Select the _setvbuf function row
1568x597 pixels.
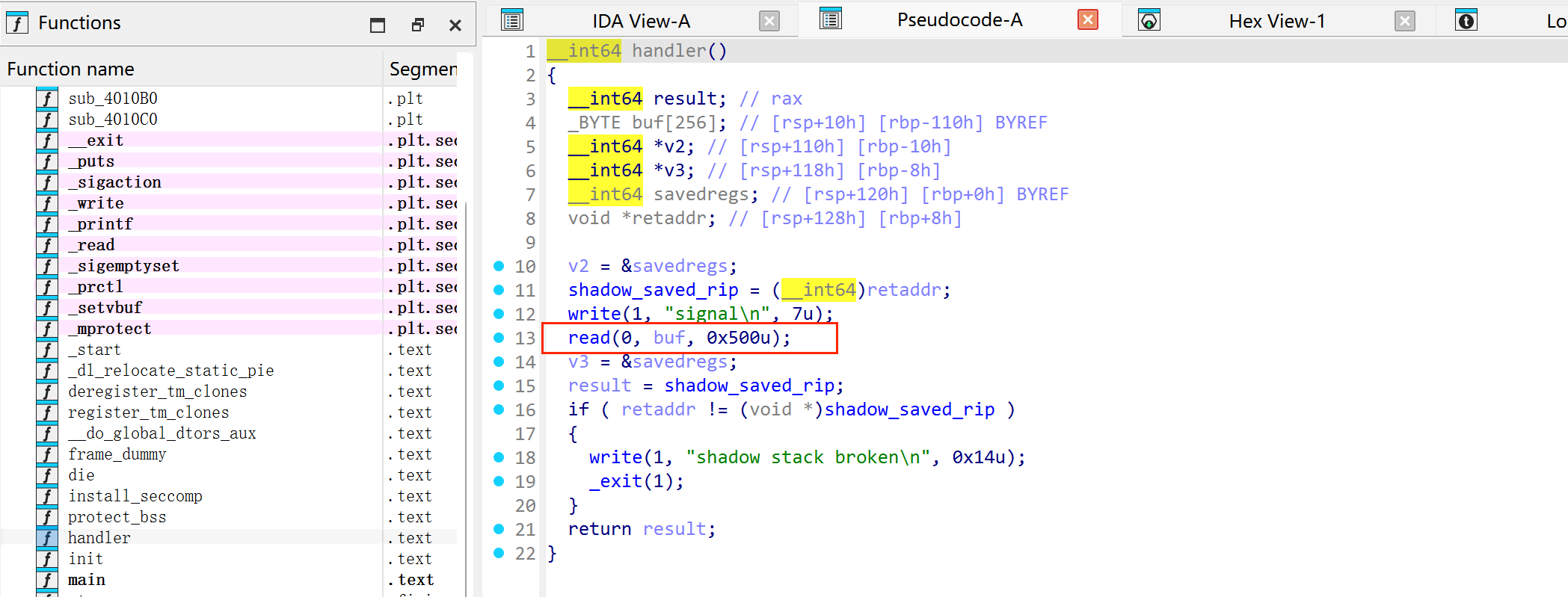pyautogui.click(x=229, y=308)
